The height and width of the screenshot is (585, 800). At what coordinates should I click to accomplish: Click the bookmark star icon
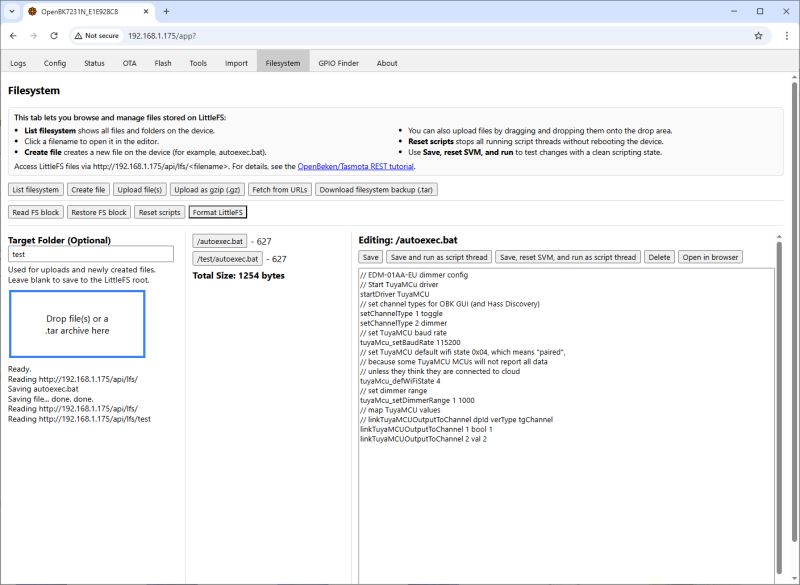click(758, 34)
